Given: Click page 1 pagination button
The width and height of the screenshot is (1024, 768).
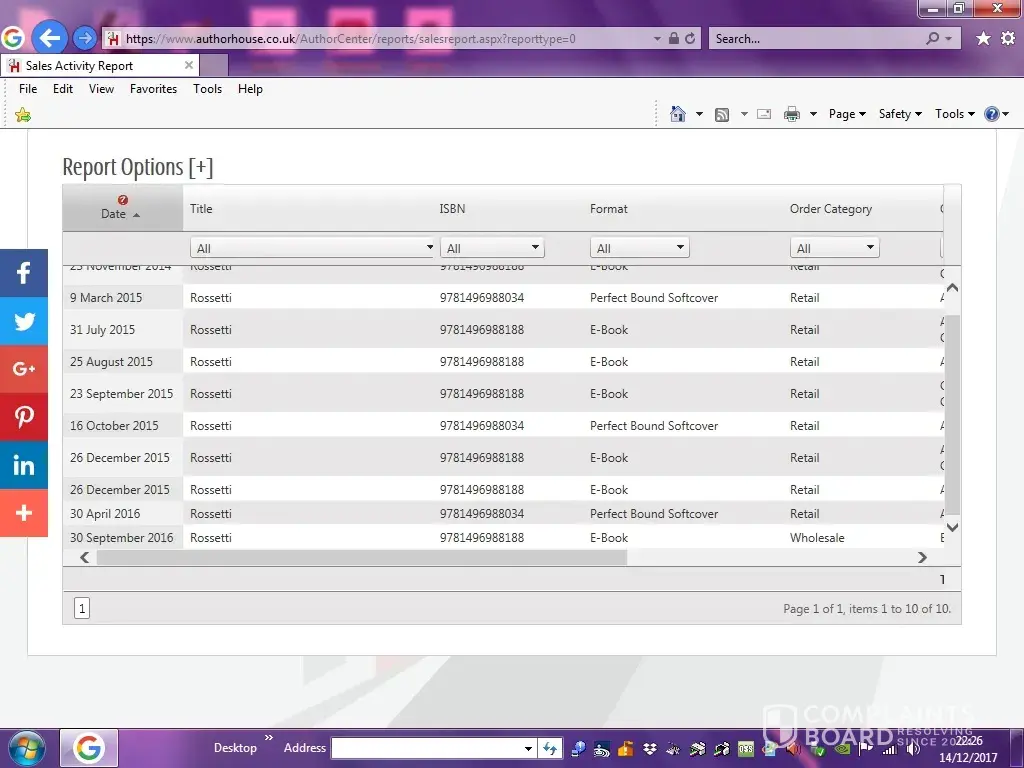Looking at the screenshot, I should click(82, 608).
